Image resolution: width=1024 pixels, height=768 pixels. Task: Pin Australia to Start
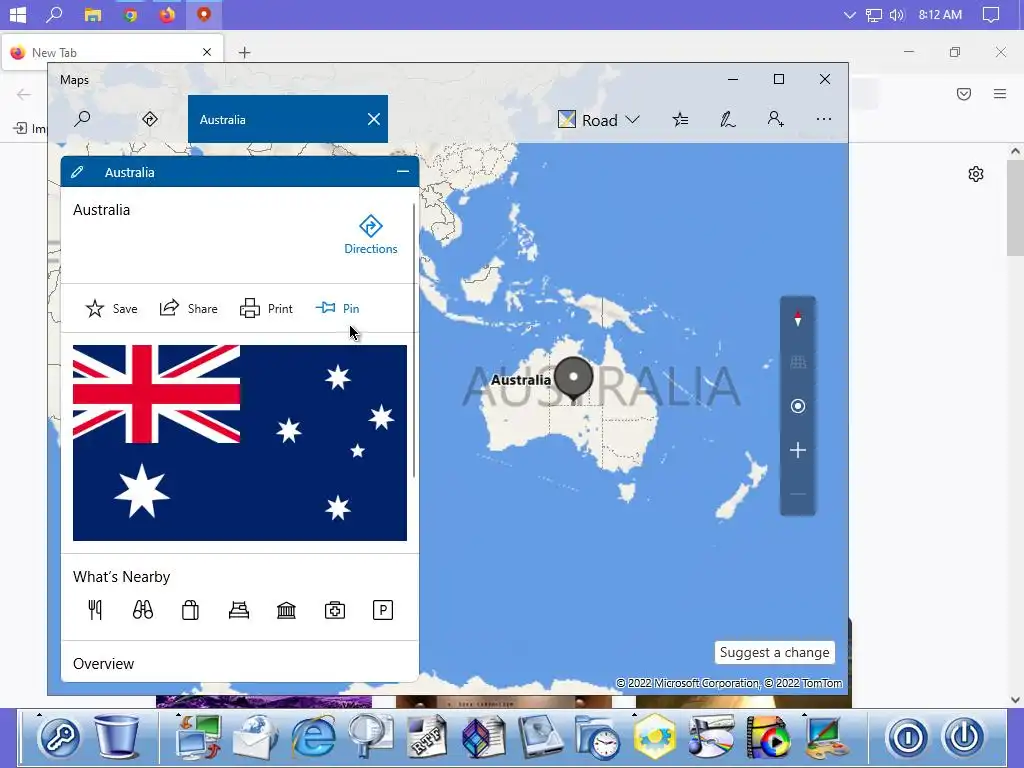(338, 308)
